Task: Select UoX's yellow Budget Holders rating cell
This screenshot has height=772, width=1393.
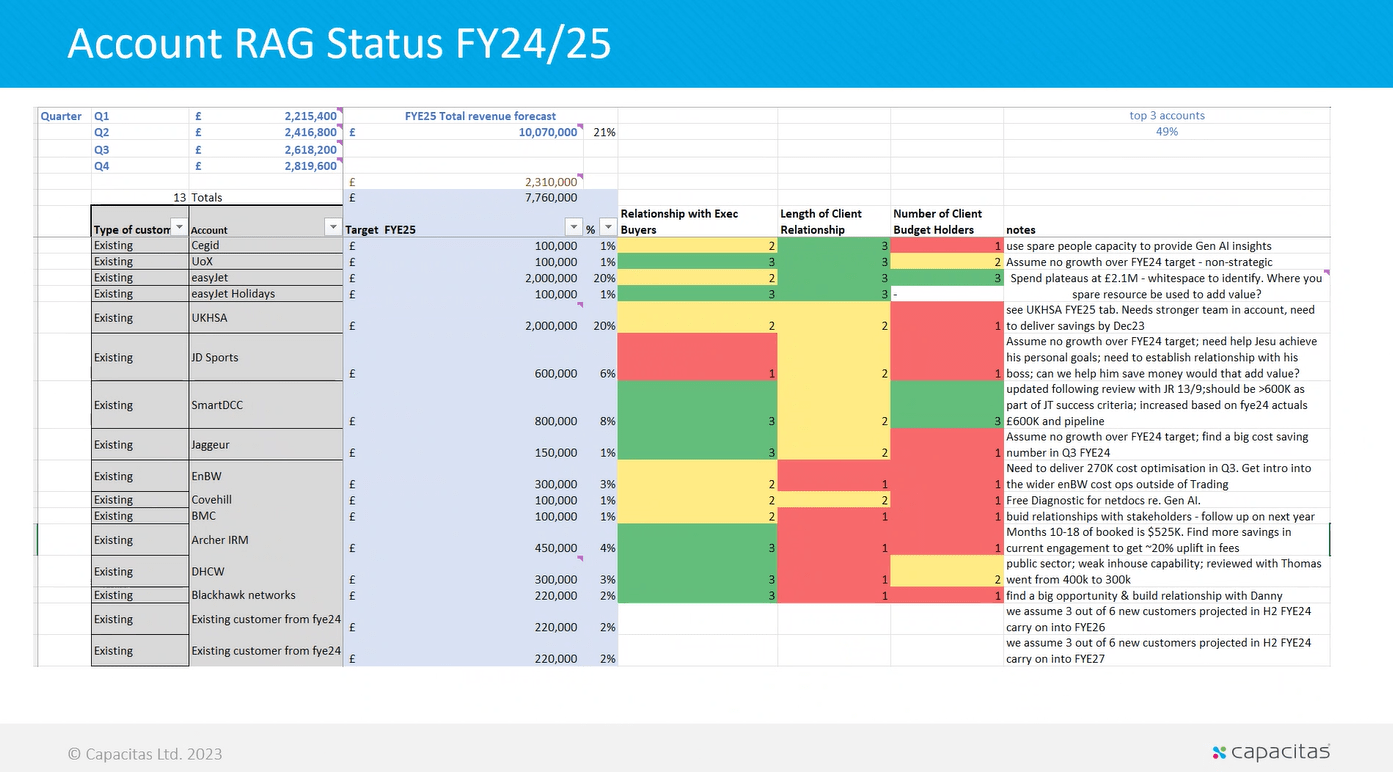Action: click(947, 261)
